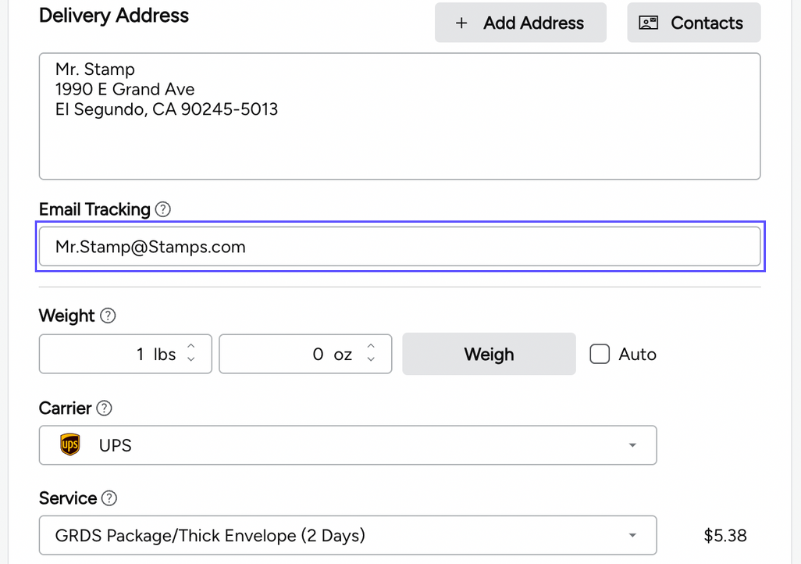This screenshot has width=801, height=564.
Task: Focus the Email Tracking input field
Action: click(399, 247)
